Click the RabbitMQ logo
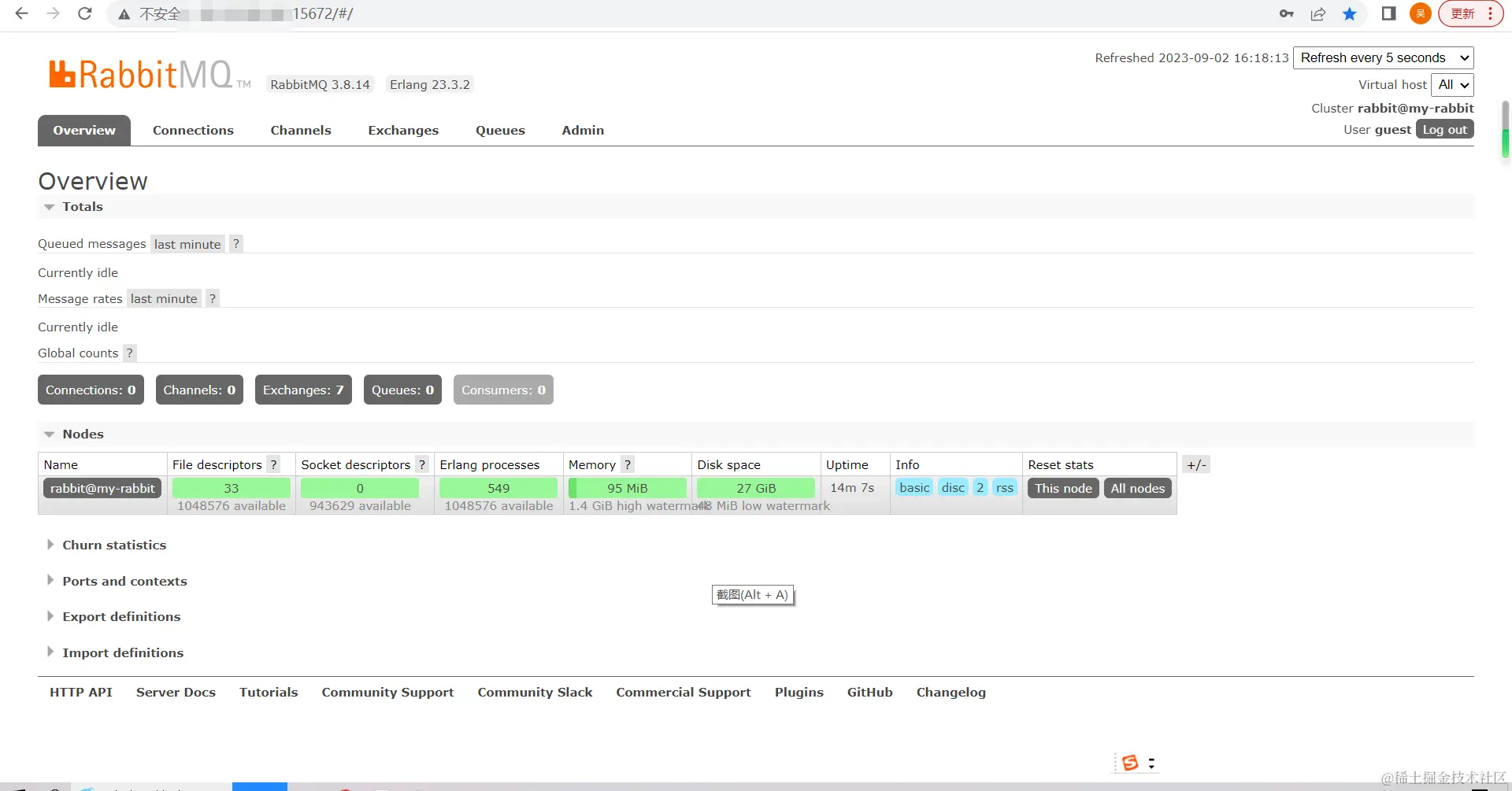1512x791 pixels. point(150,75)
